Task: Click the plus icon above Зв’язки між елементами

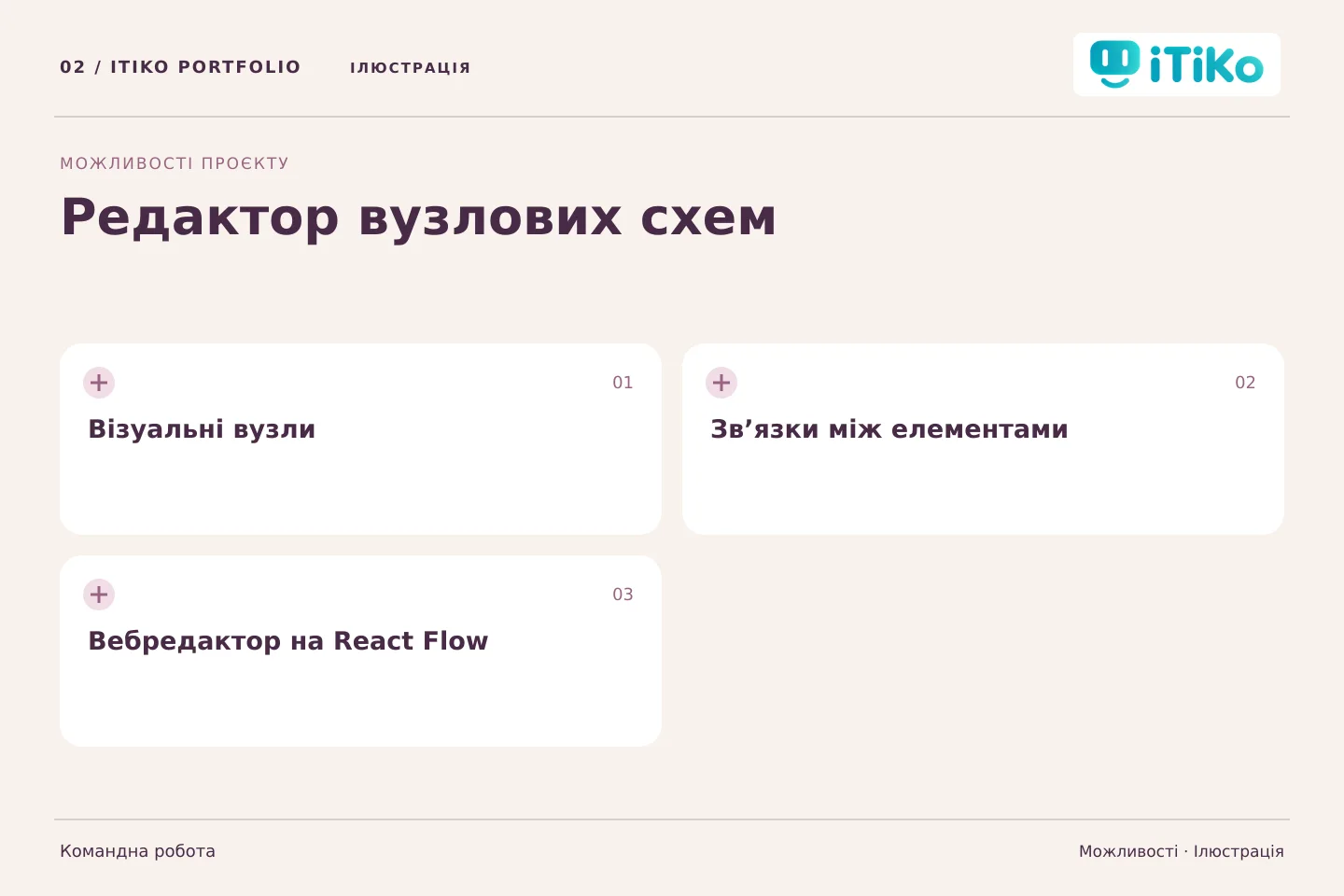Action: (721, 383)
